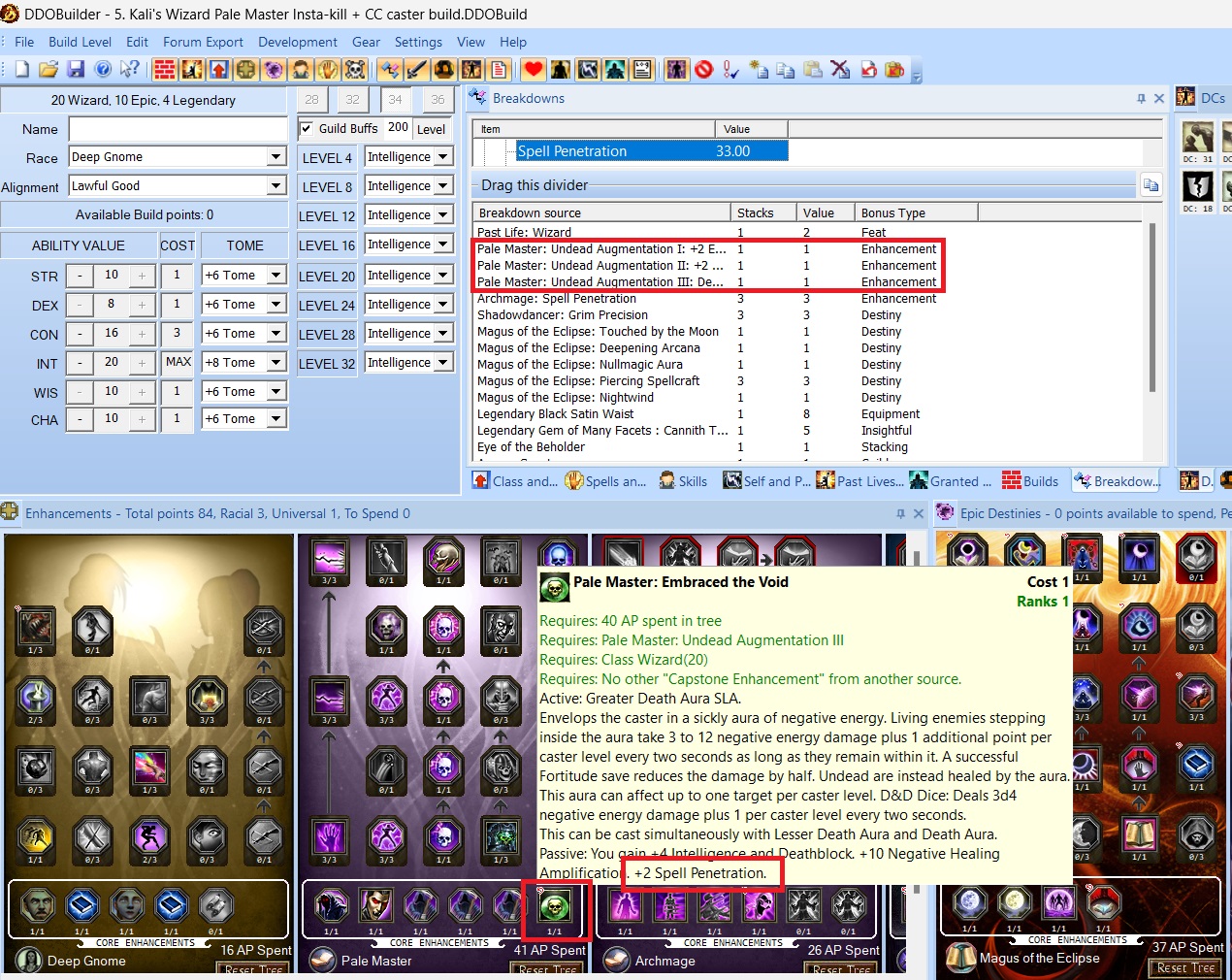Select the Embraced the Void green skull icon

[555, 907]
